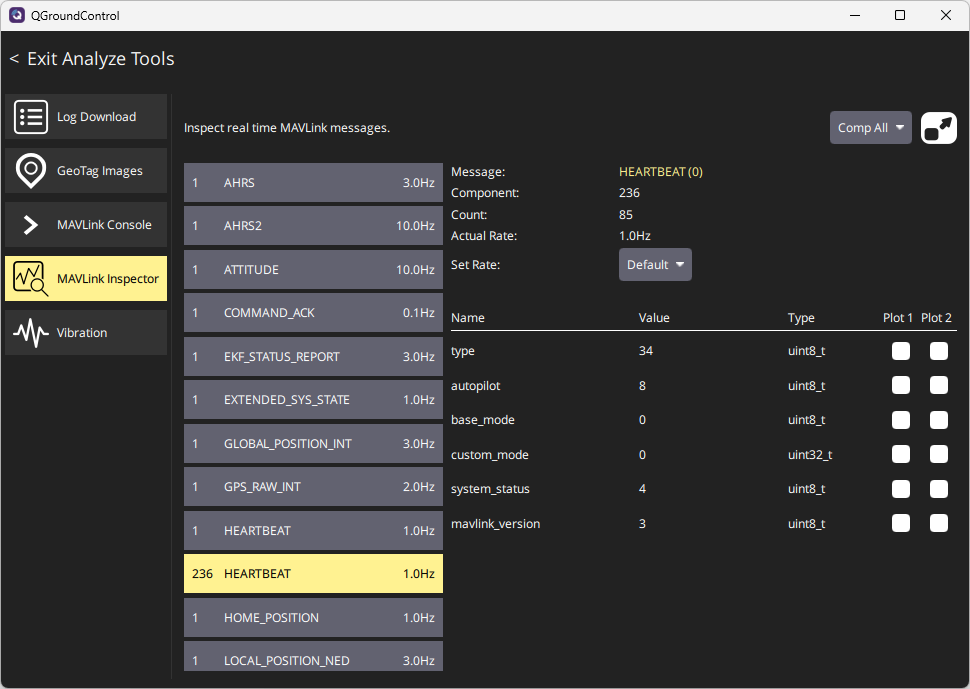Select the ATTITUDE message row
The width and height of the screenshot is (970, 689).
(x=313, y=270)
